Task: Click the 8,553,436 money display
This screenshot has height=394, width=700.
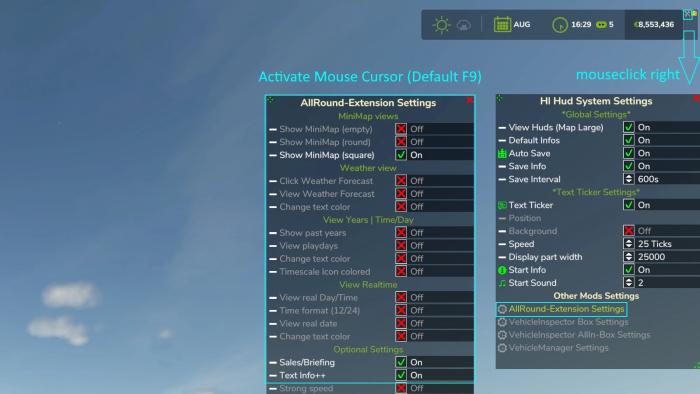Action: coord(654,25)
